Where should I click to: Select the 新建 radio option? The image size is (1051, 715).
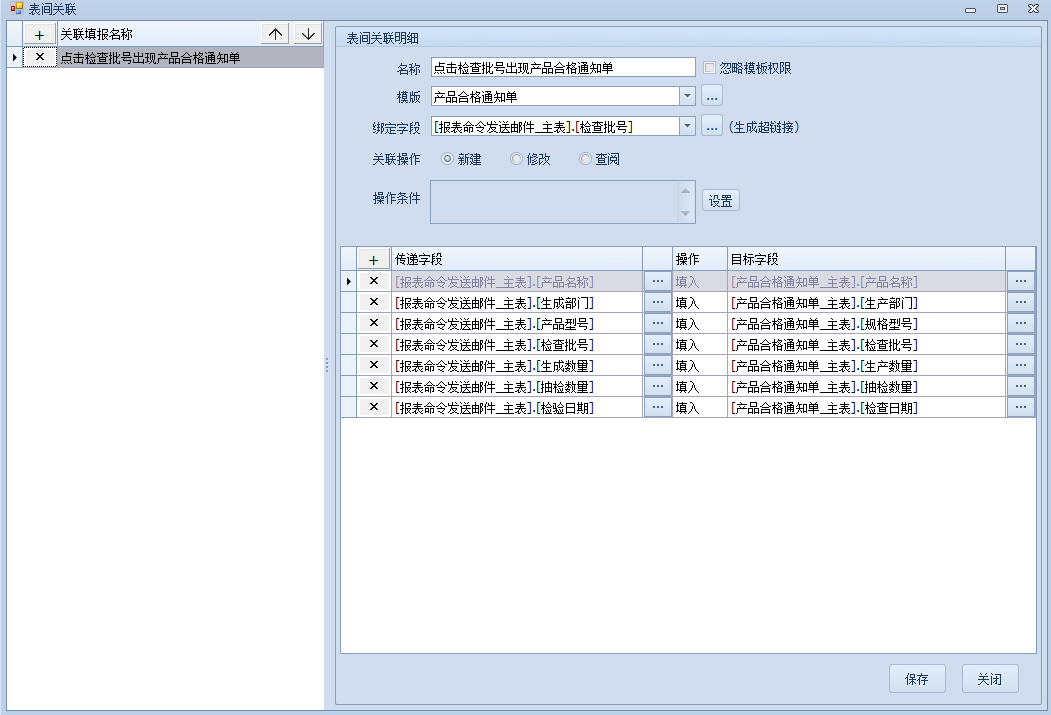coord(446,159)
